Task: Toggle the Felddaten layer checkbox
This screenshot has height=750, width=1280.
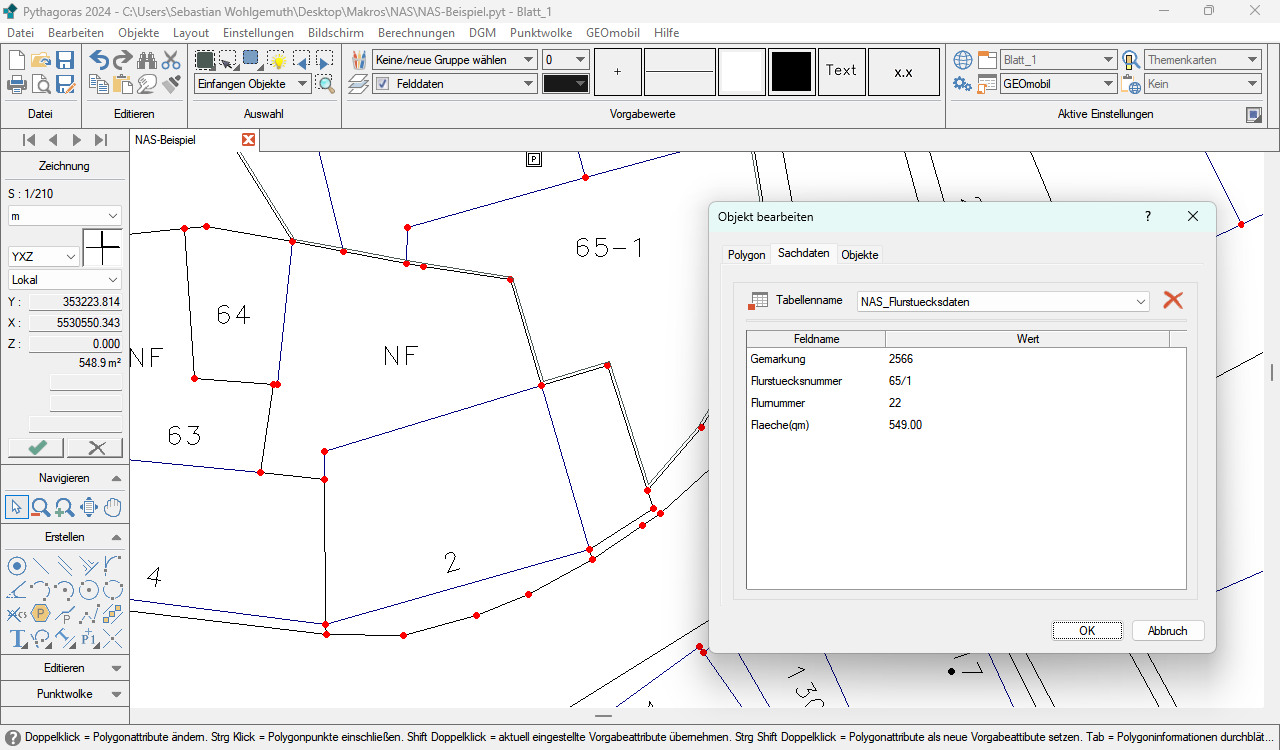Action: [383, 84]
